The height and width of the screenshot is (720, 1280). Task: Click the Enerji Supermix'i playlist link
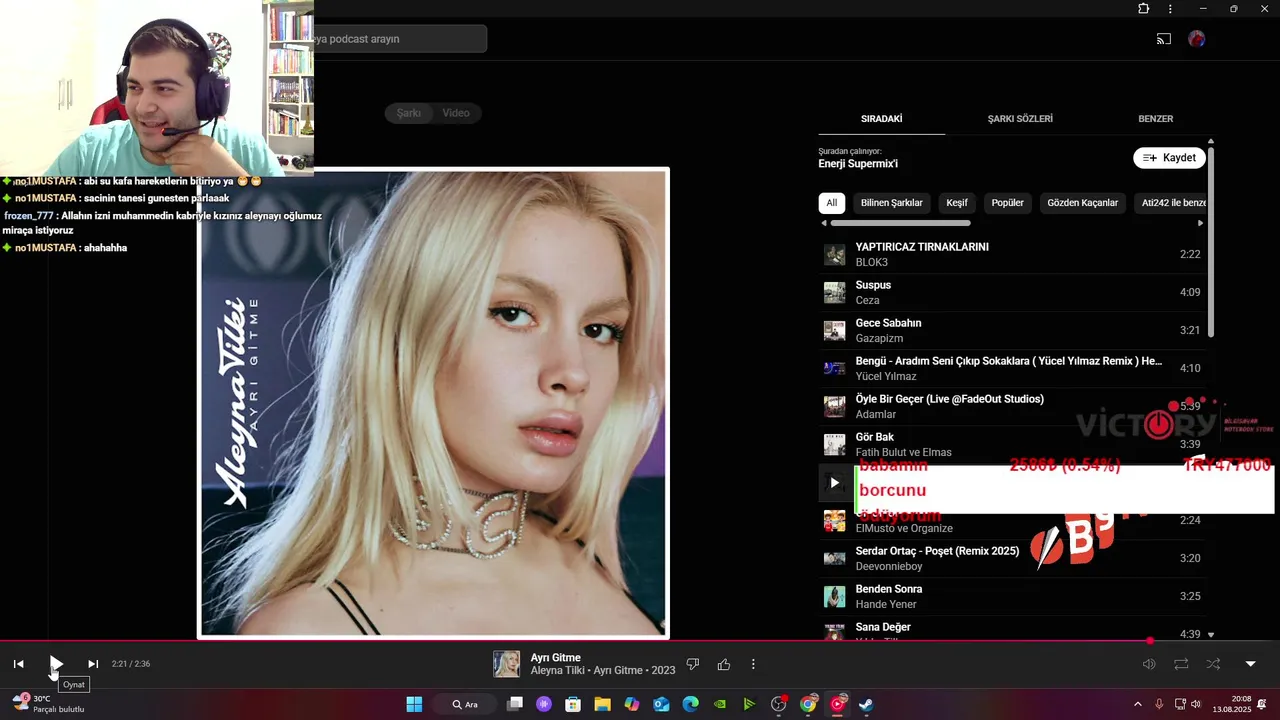(x=858, y=164)
